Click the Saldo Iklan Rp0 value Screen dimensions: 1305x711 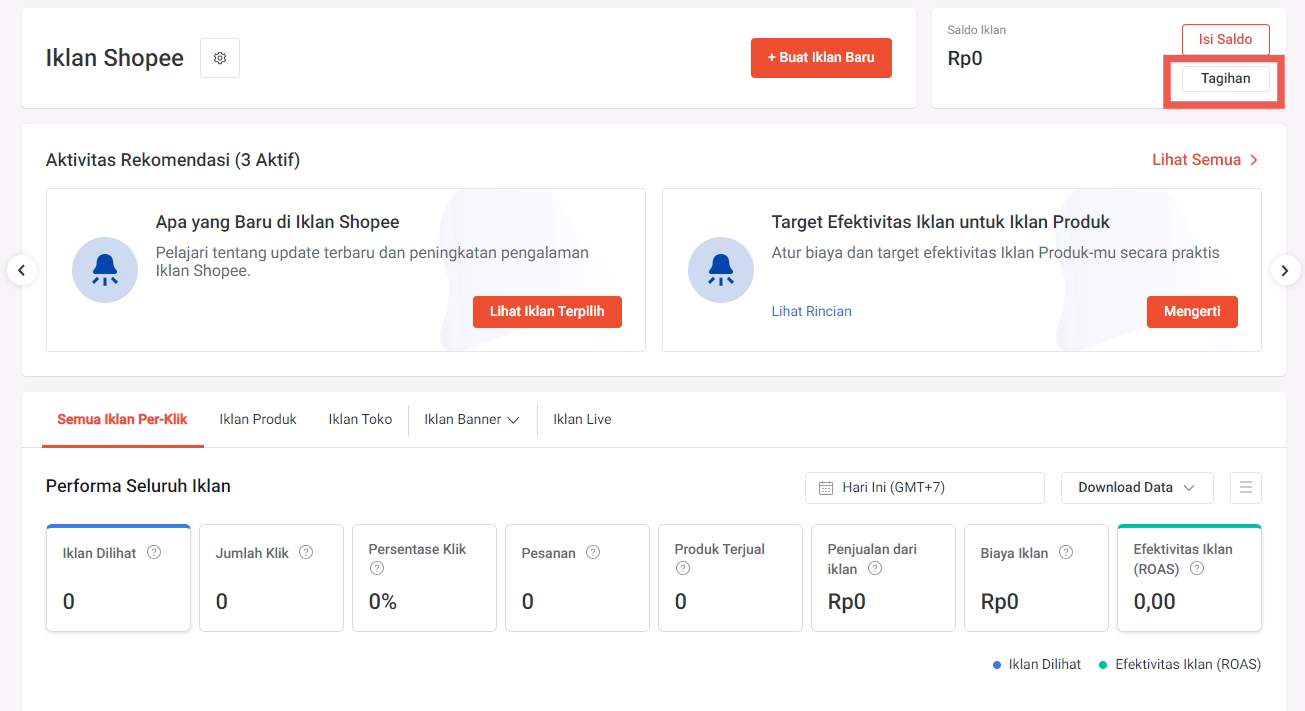pos(965,58)
